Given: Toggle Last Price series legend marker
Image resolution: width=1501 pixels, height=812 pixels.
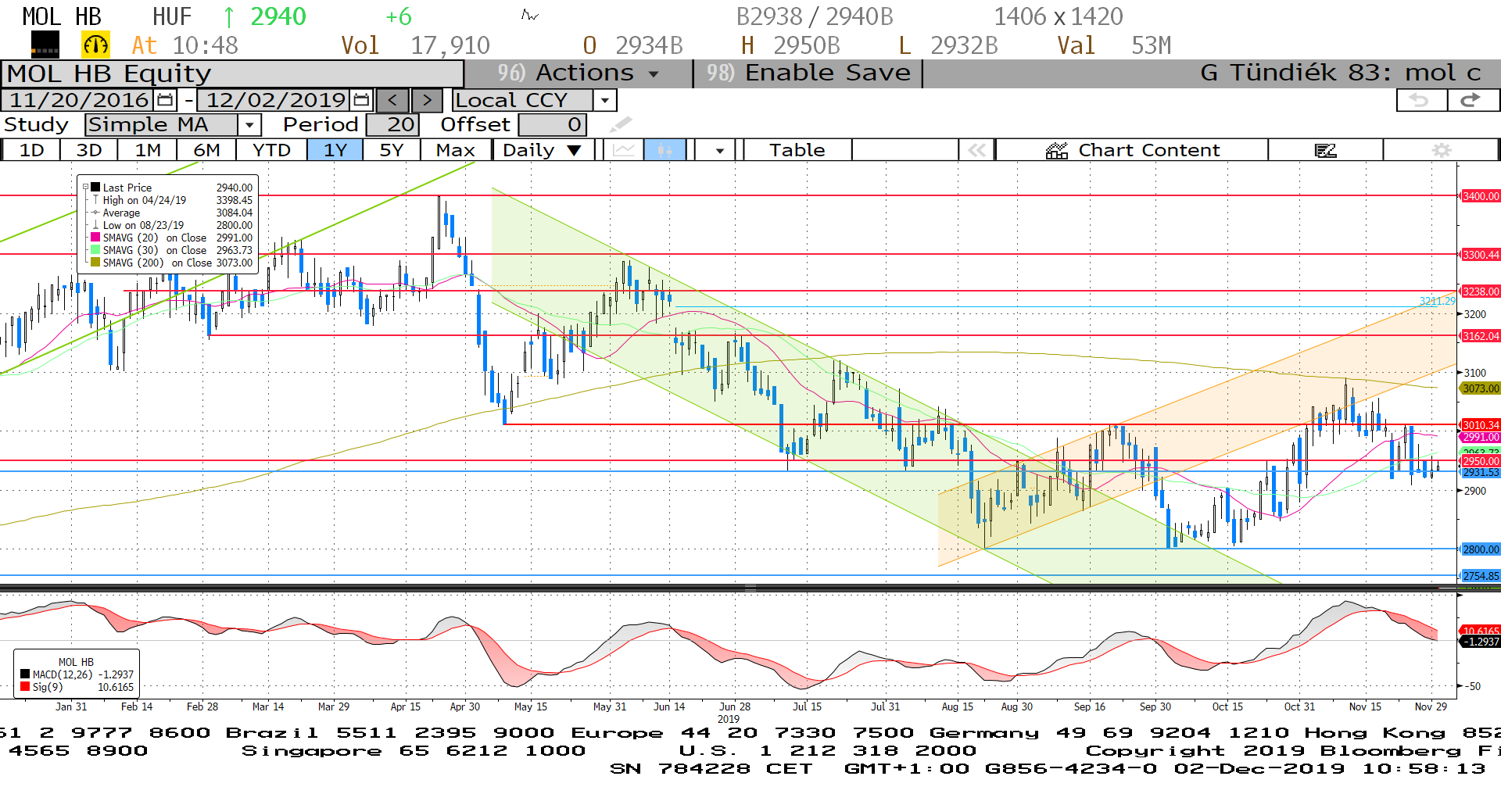Looking at the screenshot, I should (95, 188).
